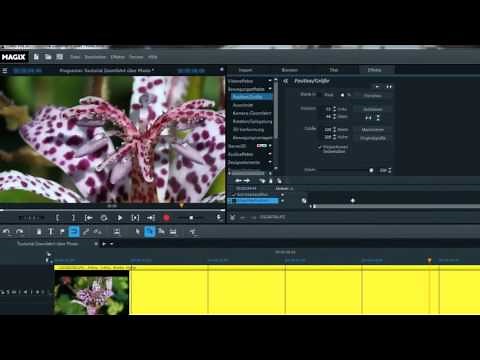
Task: Click the icon right of blue mouse mode
Action: pos(161,232)
